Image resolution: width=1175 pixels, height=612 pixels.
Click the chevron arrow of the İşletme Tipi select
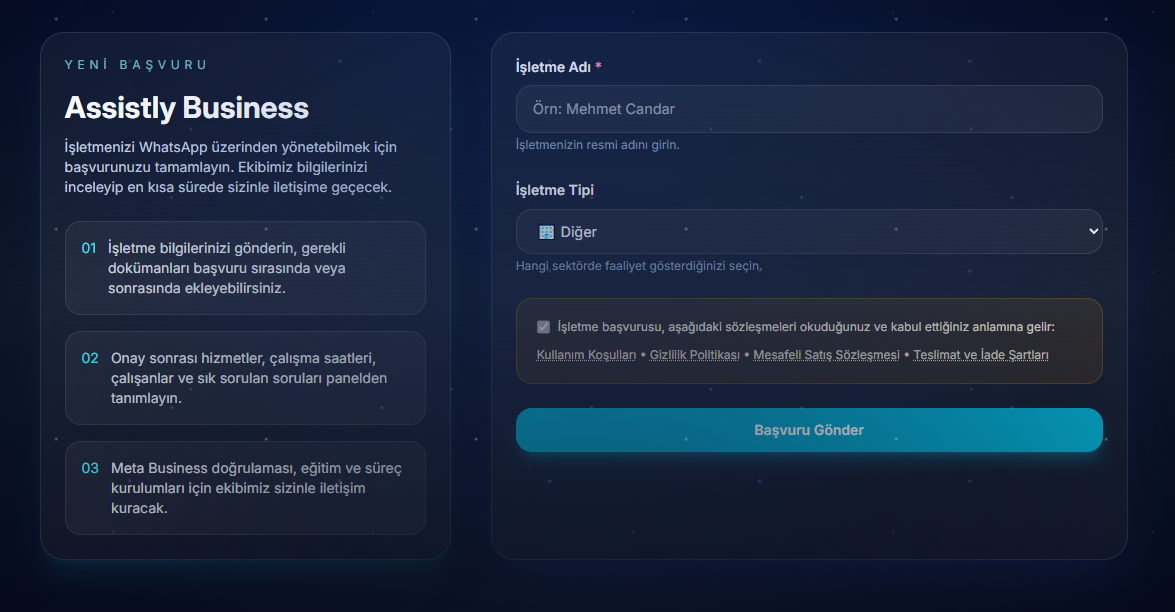1091,232
